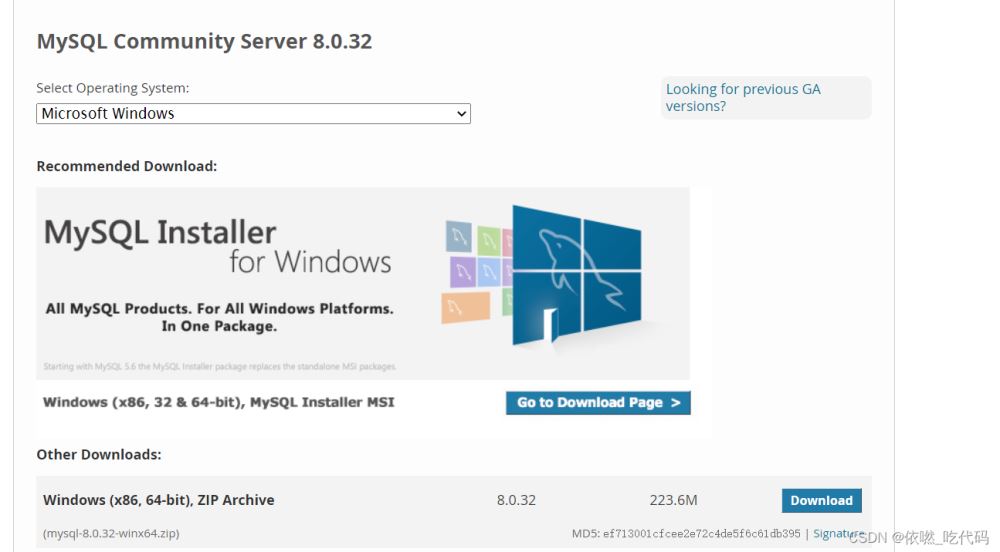Select 'Windows (x86, 64-bit), ZIP Archive' text
1000x552 pixels.
click(159, 500)
